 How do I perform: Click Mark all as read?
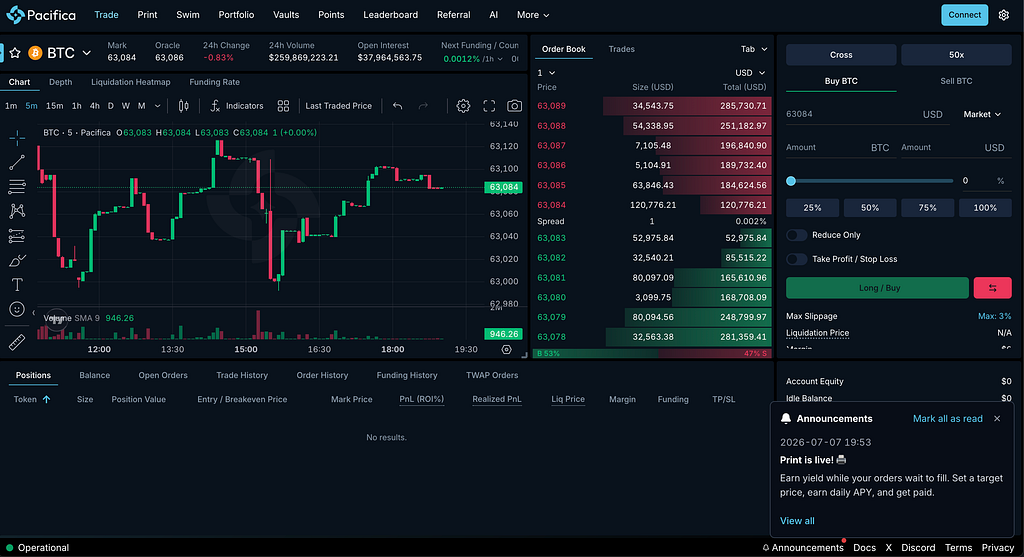[x=948, y=419]
